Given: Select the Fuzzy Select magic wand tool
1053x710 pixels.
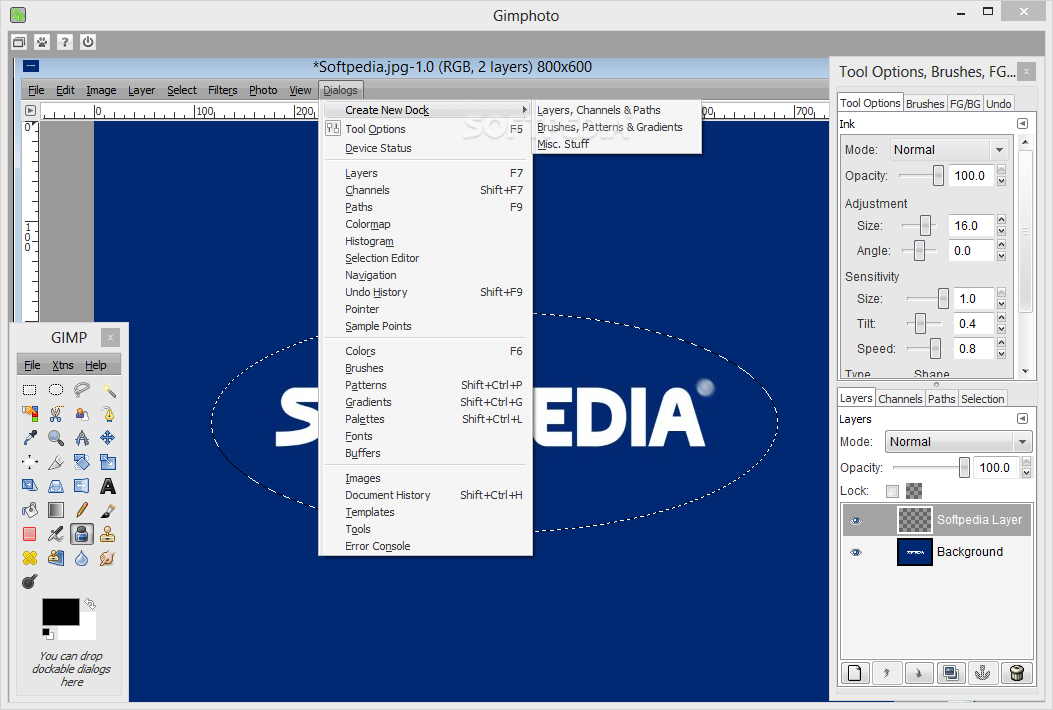Looking at the screenshot, I should click(x=108, y=390).
